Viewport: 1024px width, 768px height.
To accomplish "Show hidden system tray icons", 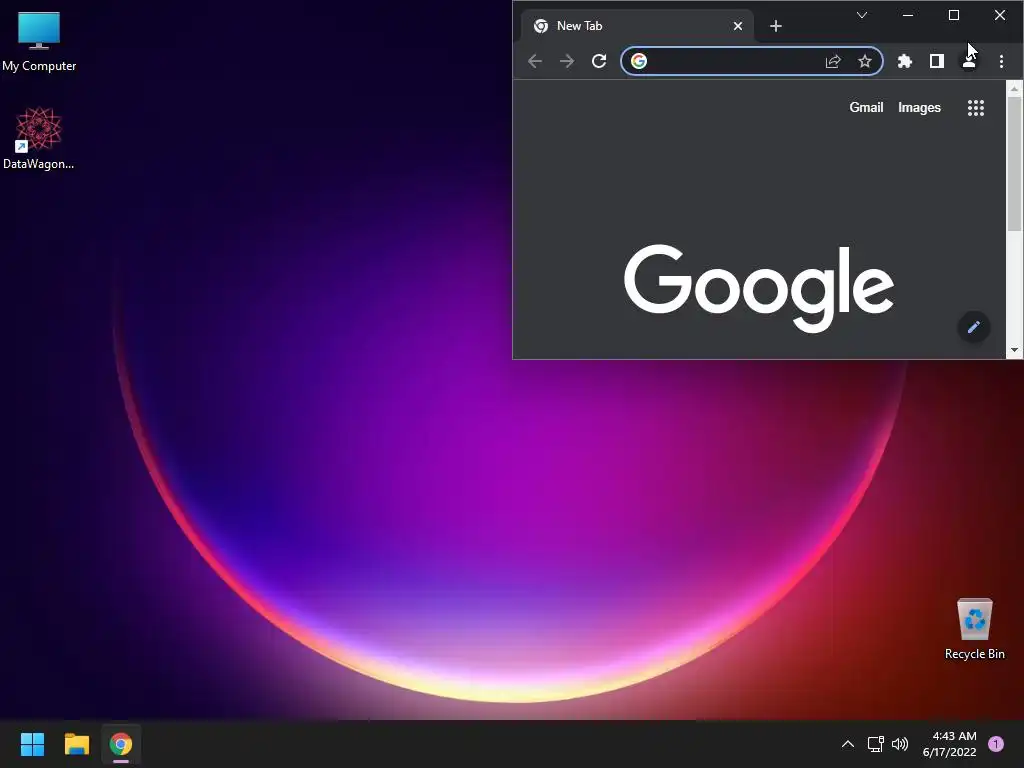I will [848, 744].
